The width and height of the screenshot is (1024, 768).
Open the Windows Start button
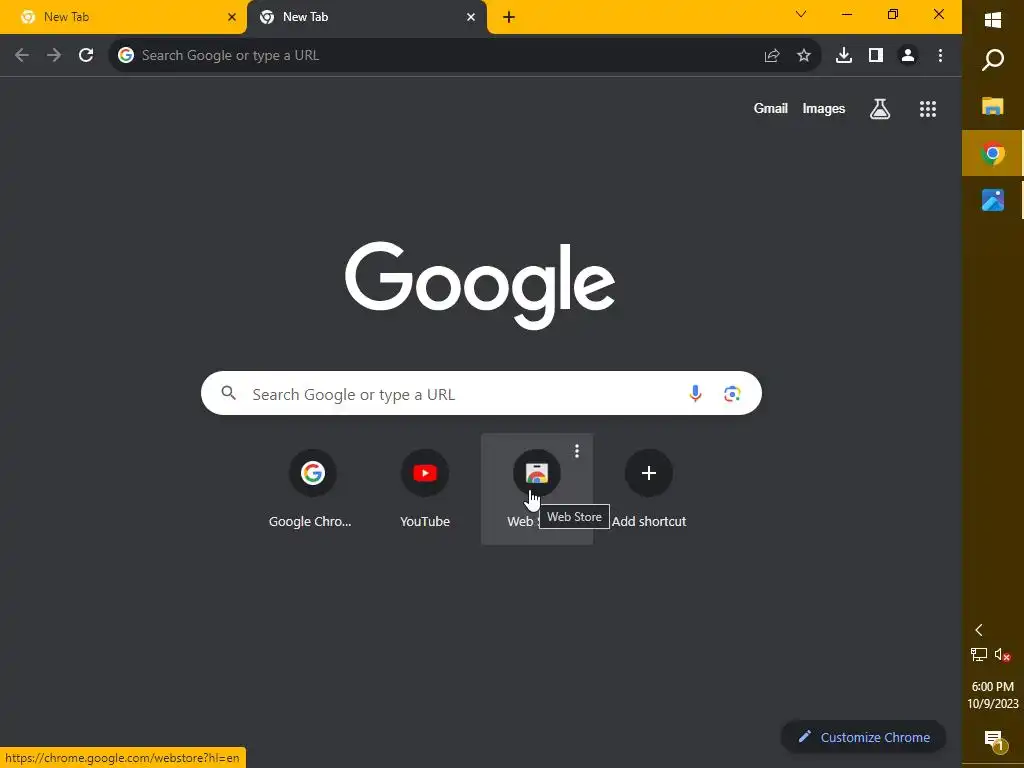point(993,20)
